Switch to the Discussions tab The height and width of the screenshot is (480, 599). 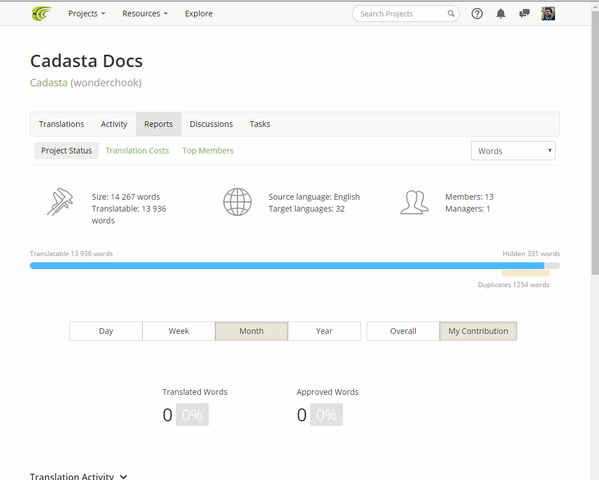coord(211,124)
